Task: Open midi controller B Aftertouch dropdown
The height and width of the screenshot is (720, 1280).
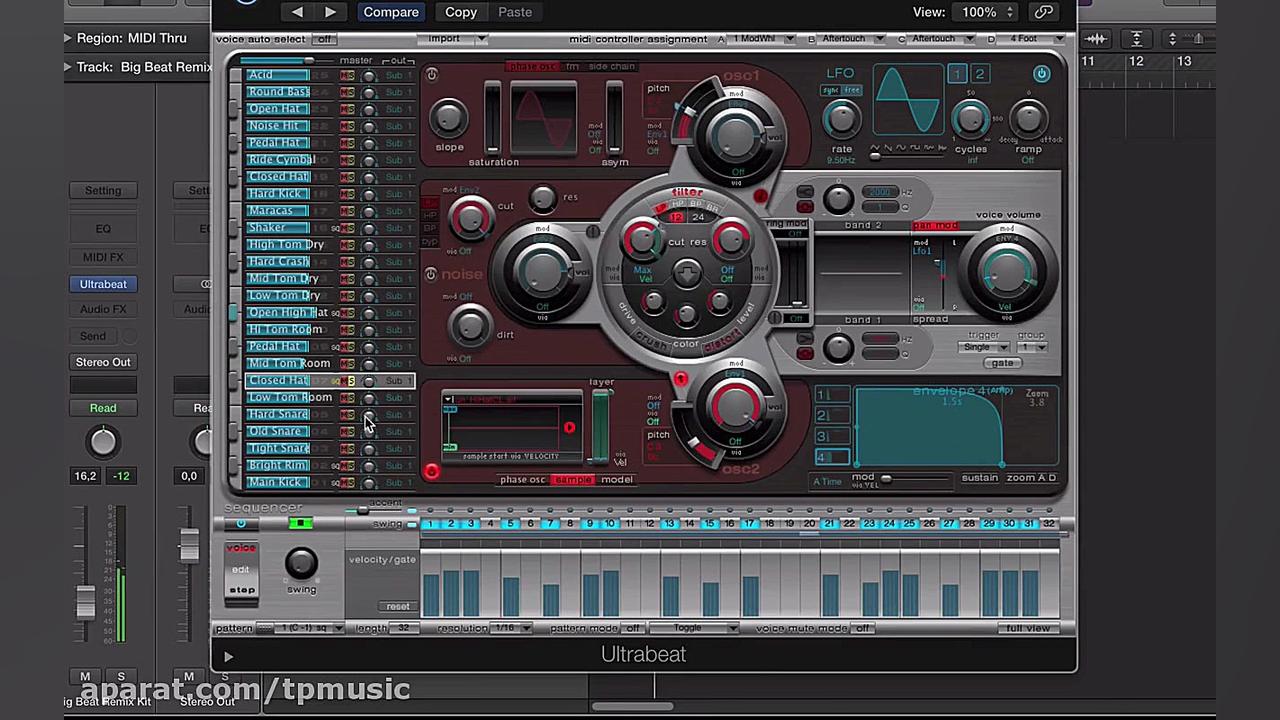Action: point(850,39)
